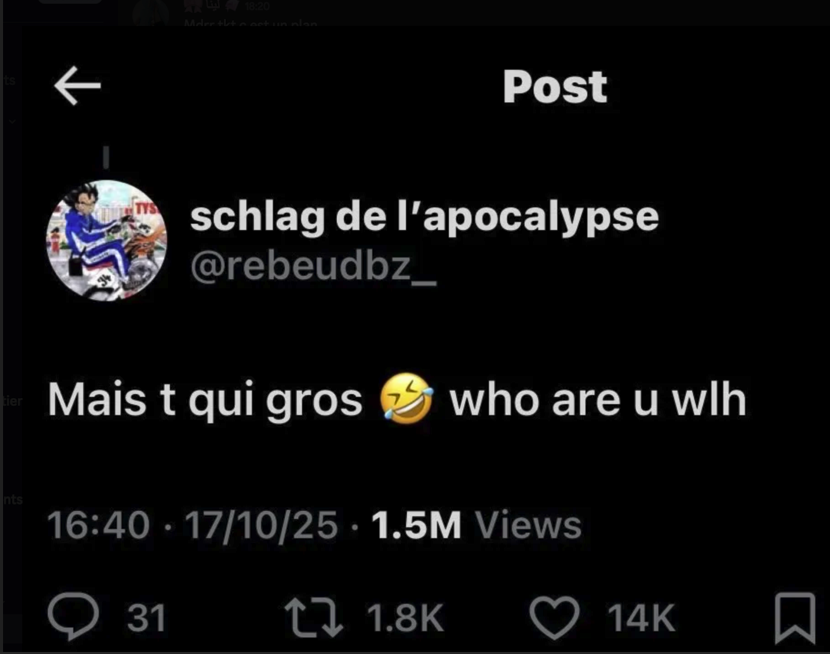Open the @rebeudbz_ handle link
Viewport: 830px width, 654px height.
(313, 266)
